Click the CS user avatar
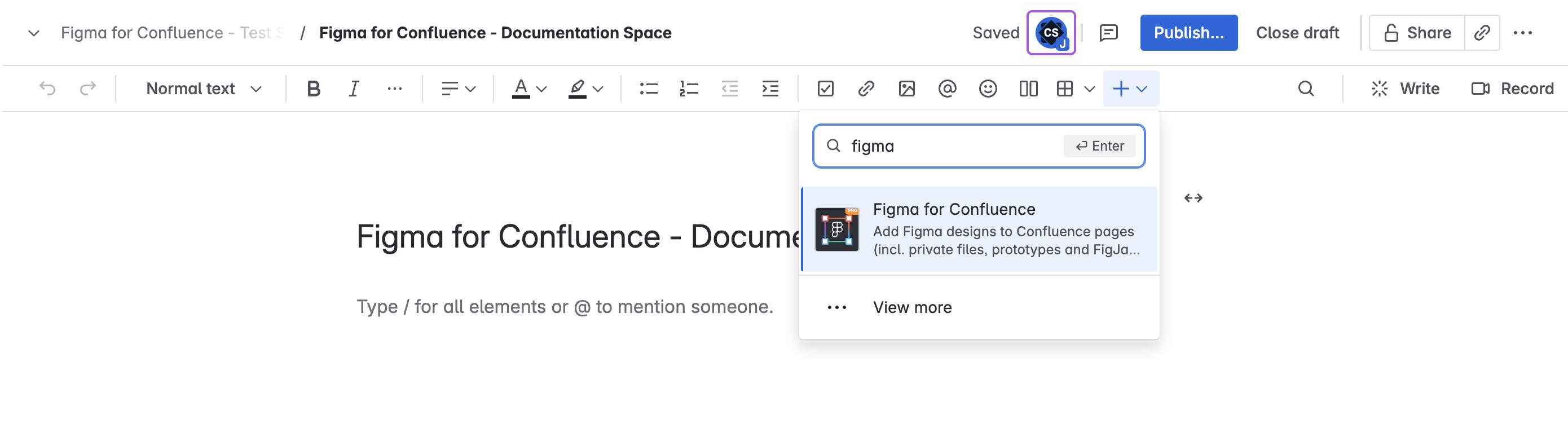 point(1051,33)
